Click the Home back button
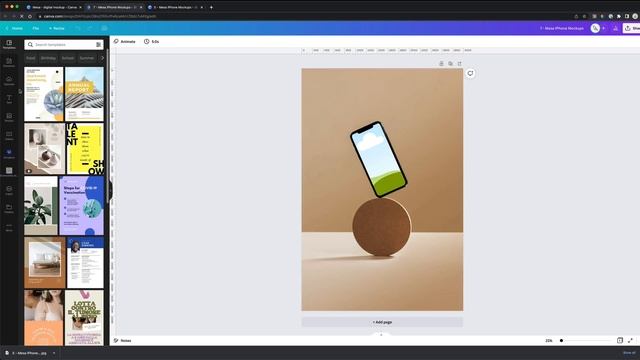 (x=14, y=28)
